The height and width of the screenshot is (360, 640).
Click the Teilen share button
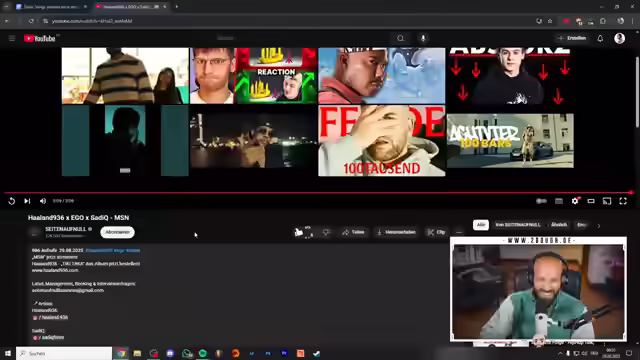click(x=353, y=232)
